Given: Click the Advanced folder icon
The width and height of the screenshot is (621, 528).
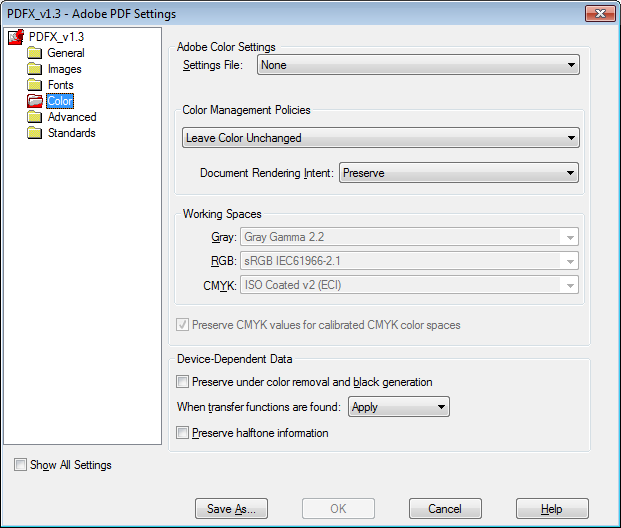Looking at the screenshot, I should pyautogui.click(x=34, y=117).
